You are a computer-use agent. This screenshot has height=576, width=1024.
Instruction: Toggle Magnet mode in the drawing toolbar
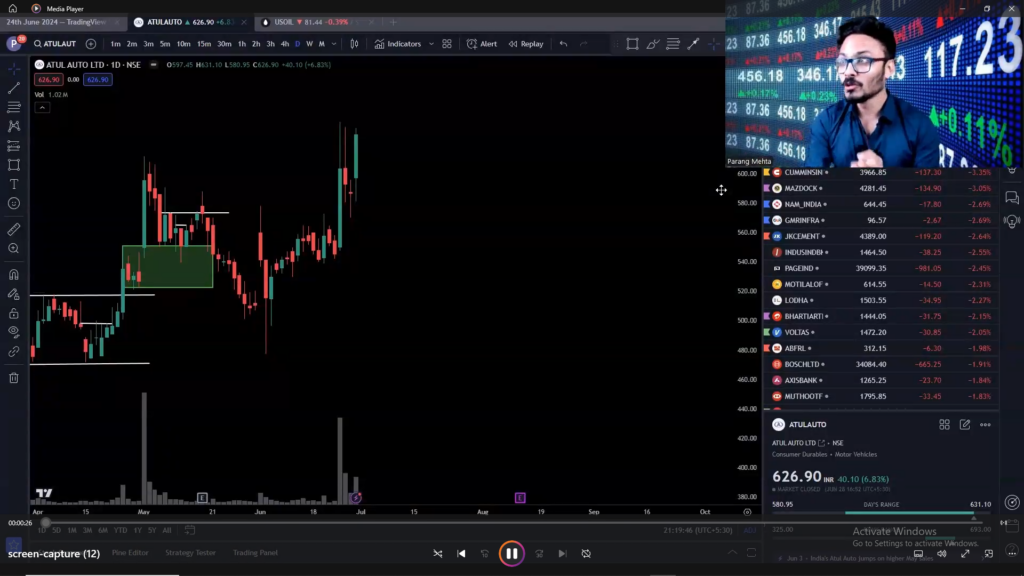click(x=14, y=274)
